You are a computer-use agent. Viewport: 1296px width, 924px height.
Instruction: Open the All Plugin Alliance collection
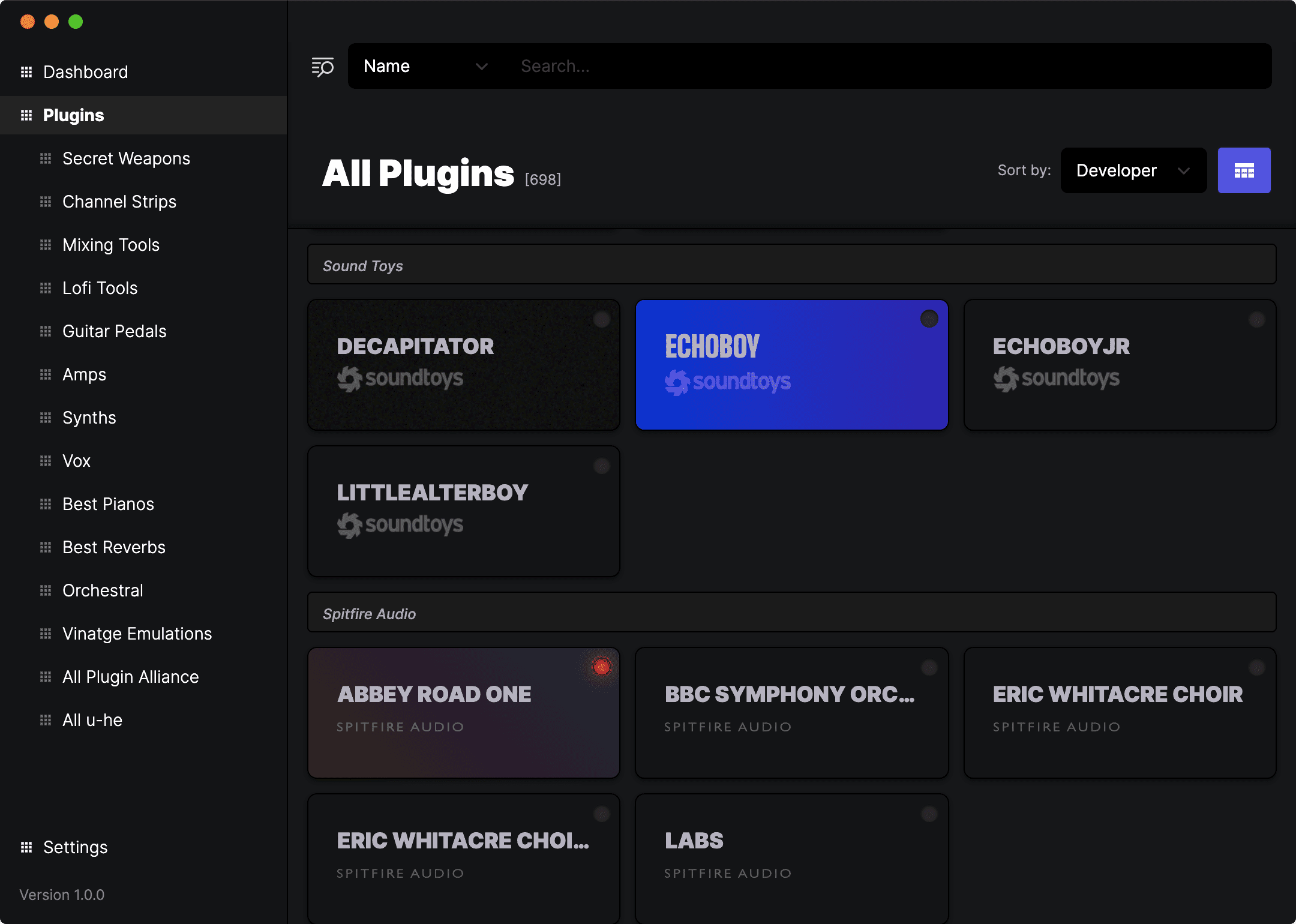click(130, 677)
